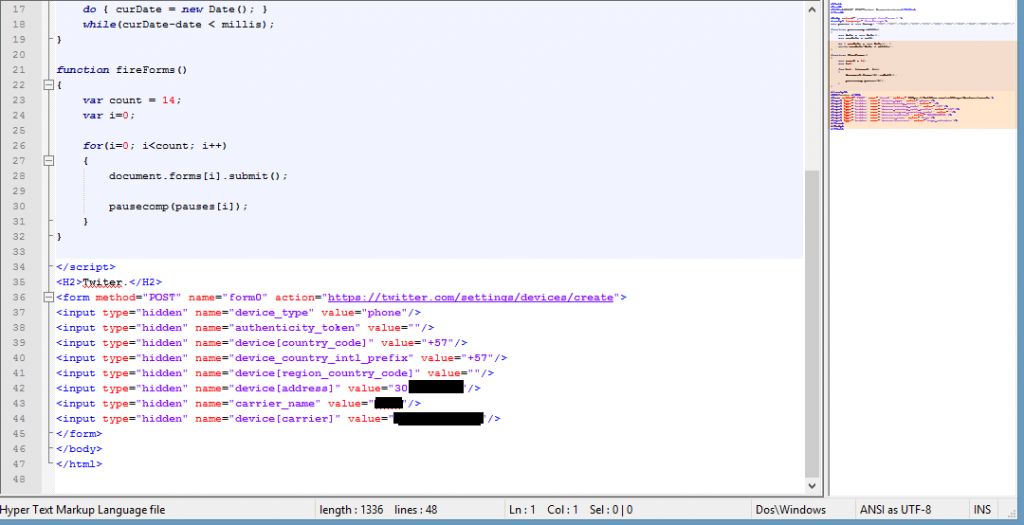Click the editor scrollbar down arrow
This screenshot has height=525, width=1024.
click(x=812, y=485)
